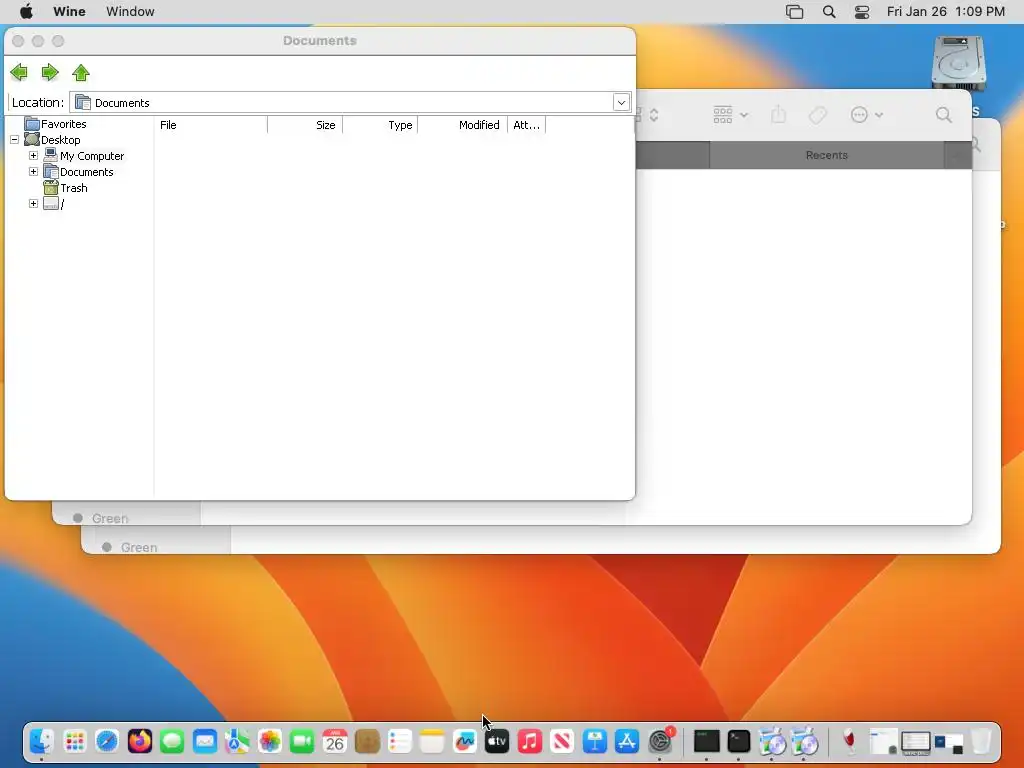Open Spotlight search in menu bar
Viewport: 1024px width, 768px height.
click(829, 12)
